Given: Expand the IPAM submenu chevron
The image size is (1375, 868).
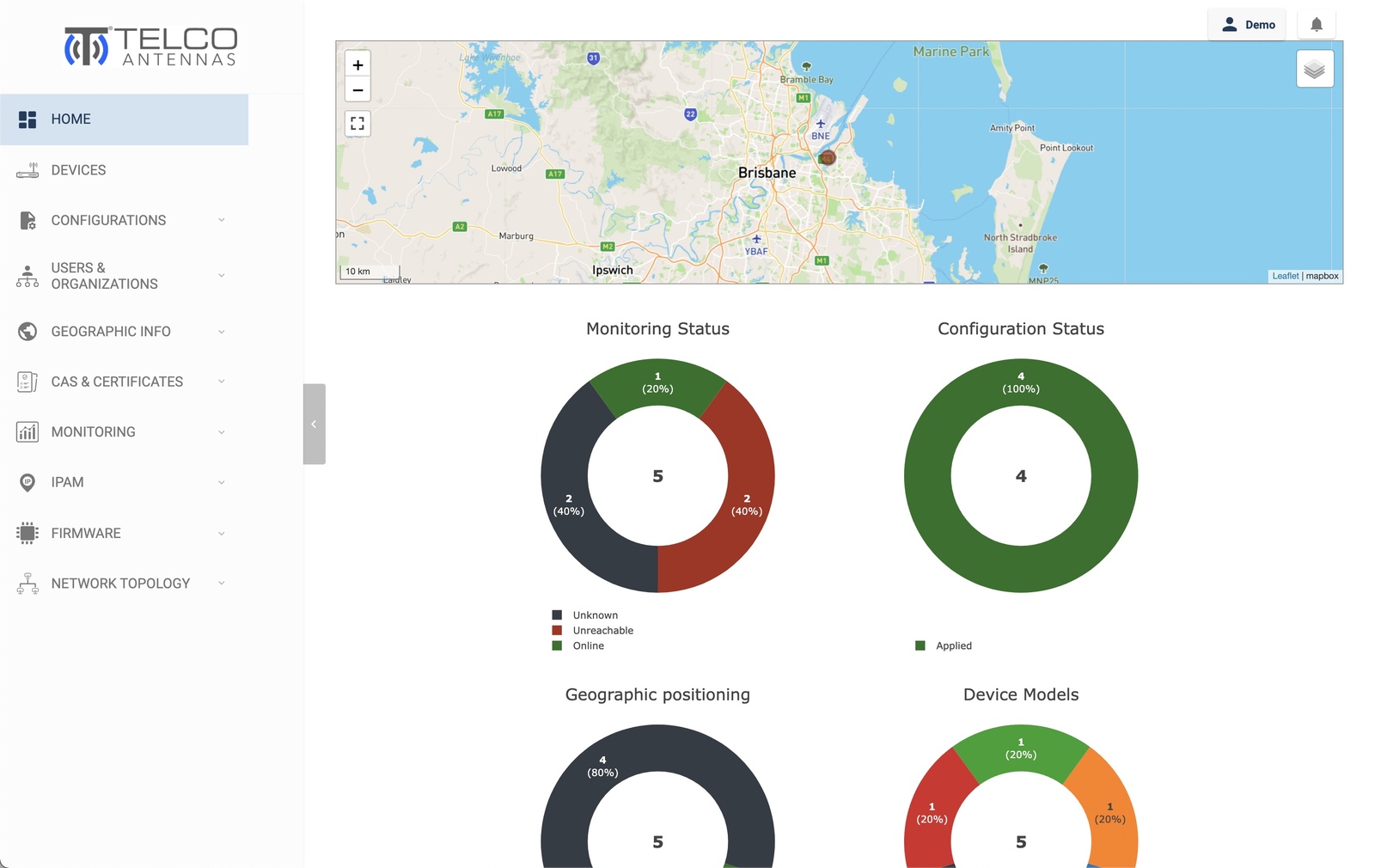Looking at the screenshot, I should (221, 482).
